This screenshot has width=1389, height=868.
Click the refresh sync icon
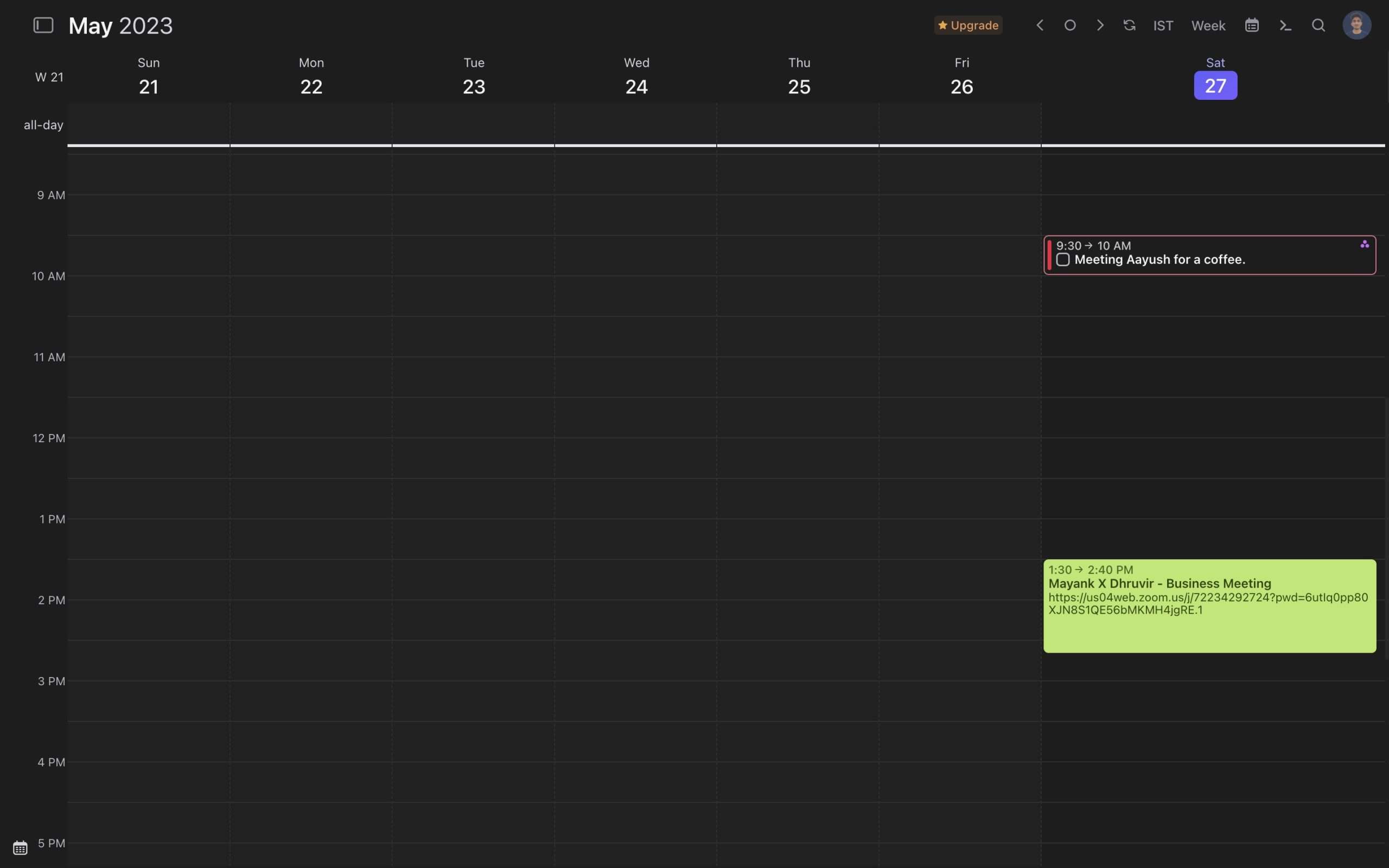click(x=1130, y=25)
